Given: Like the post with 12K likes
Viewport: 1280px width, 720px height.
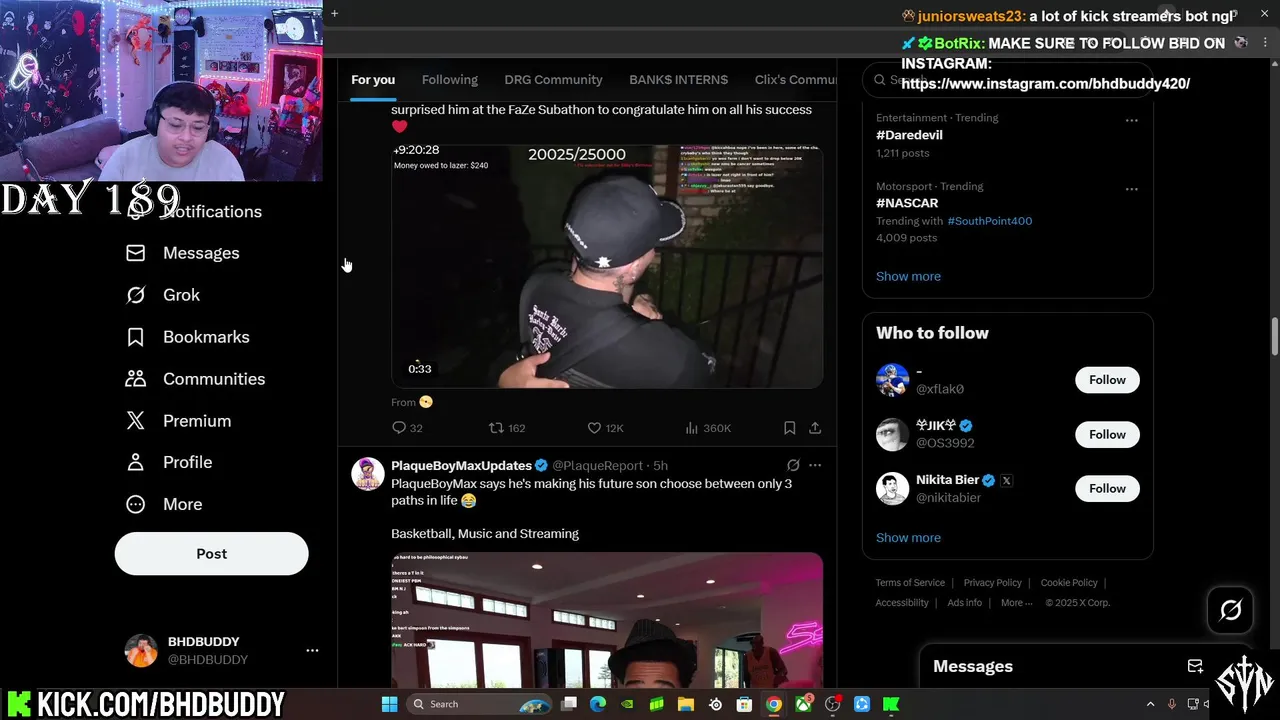Looking at the screenshot, I should (605, 428).
